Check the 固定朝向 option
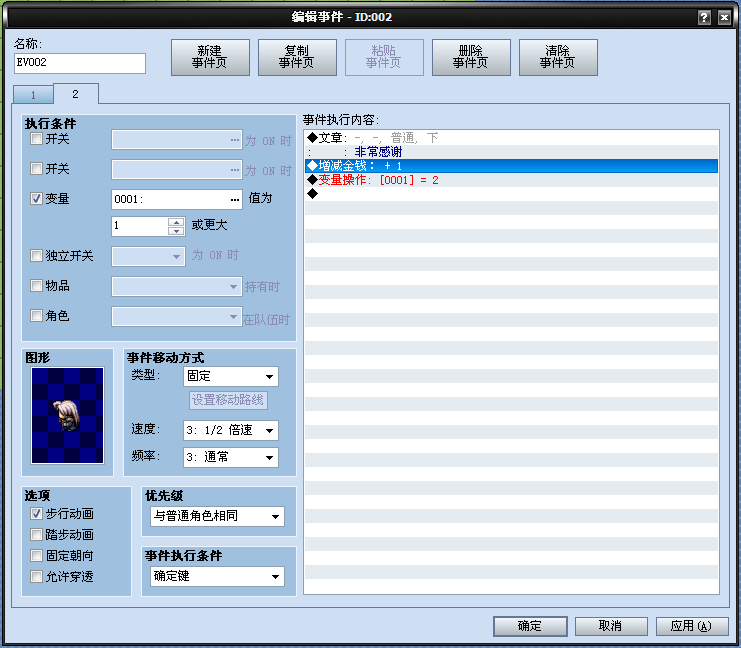This screenshot has width=741, height=648. click(36, 555)
